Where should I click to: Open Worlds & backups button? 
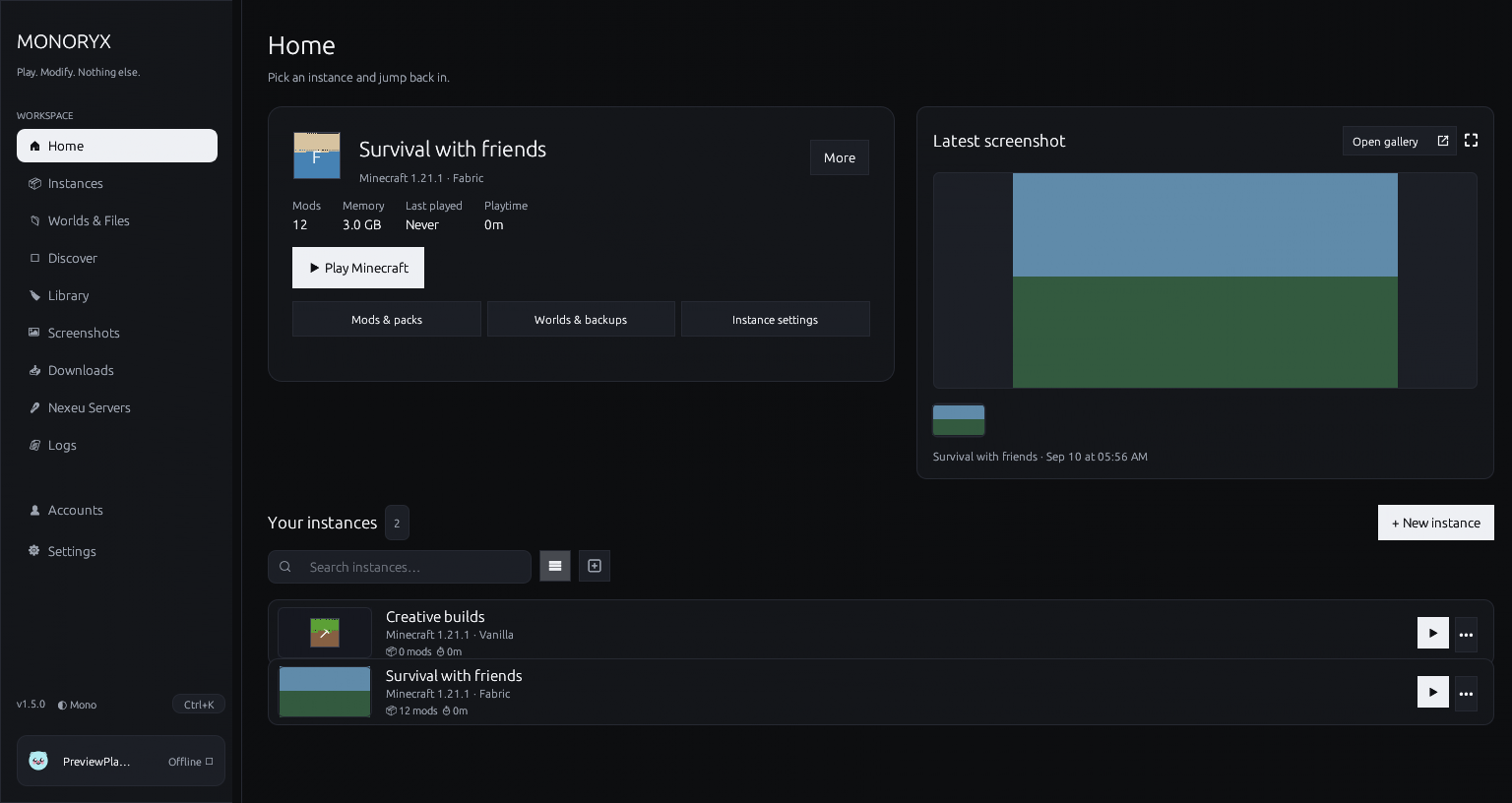pyautogui.click(x=581, y=319)
